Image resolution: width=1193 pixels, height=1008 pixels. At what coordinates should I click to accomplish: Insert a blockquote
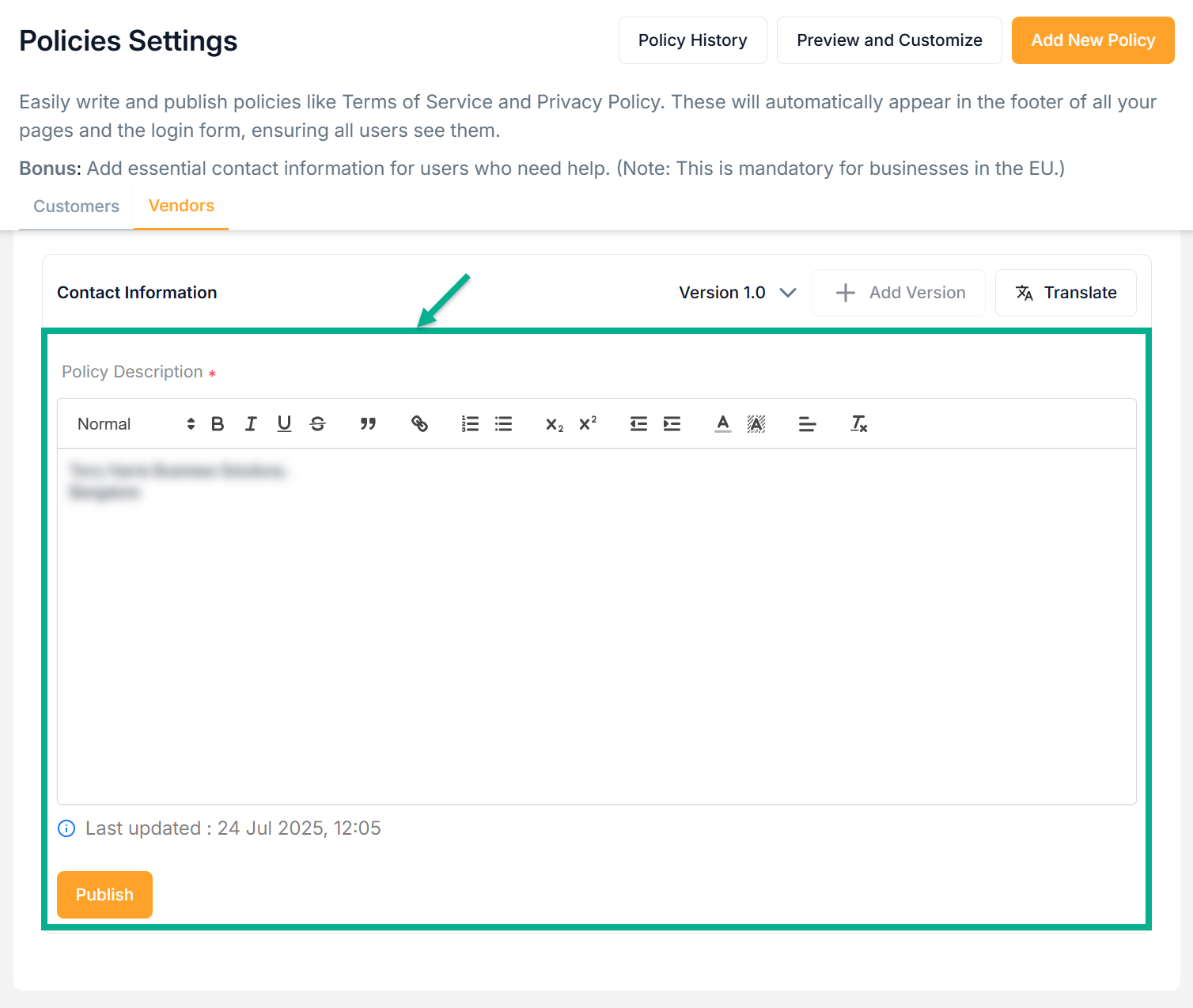click(368, 424)
